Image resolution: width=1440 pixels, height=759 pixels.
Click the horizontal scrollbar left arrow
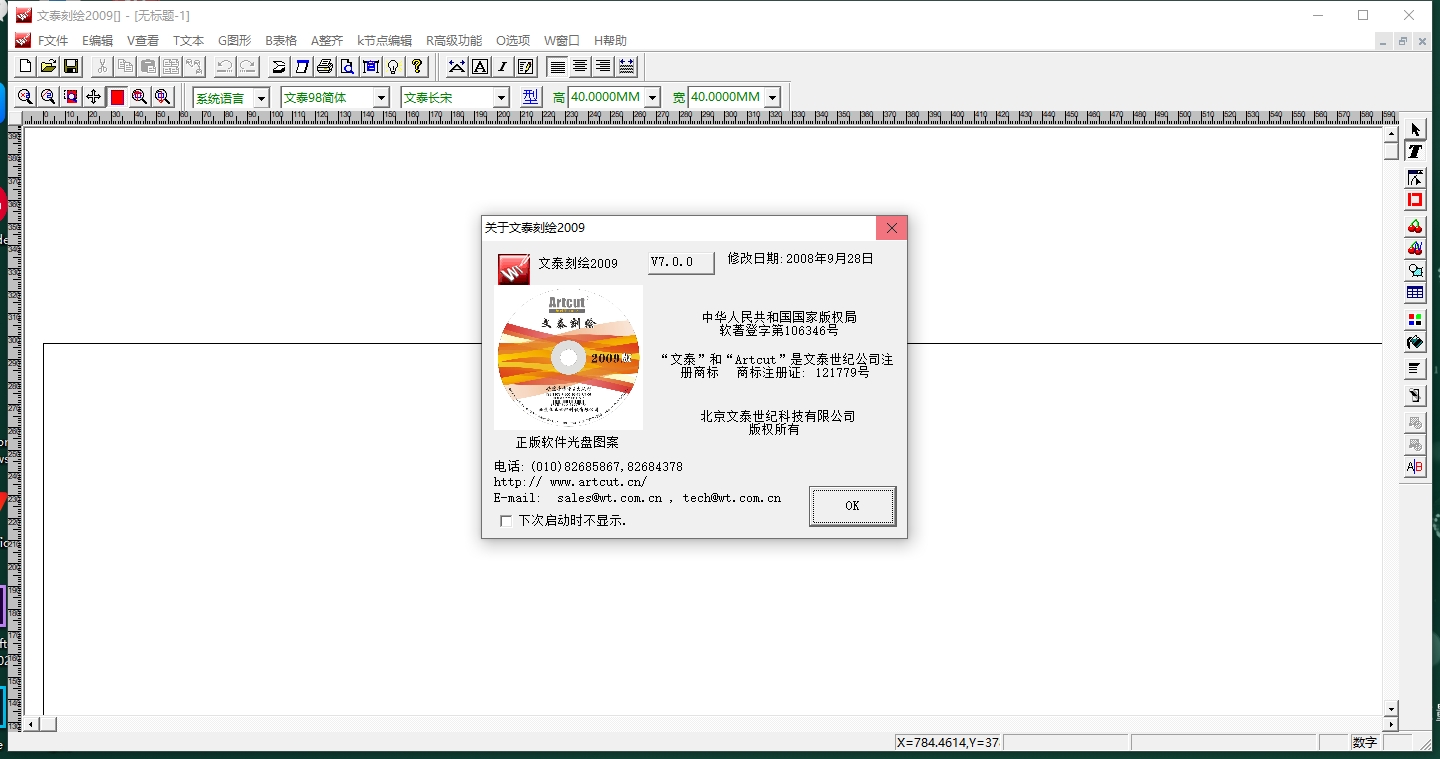tap(32, 724)
